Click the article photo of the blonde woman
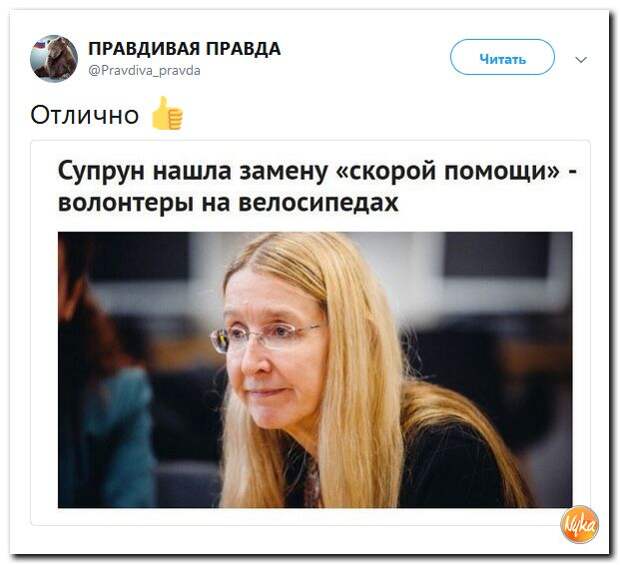 tap(315, 370)
